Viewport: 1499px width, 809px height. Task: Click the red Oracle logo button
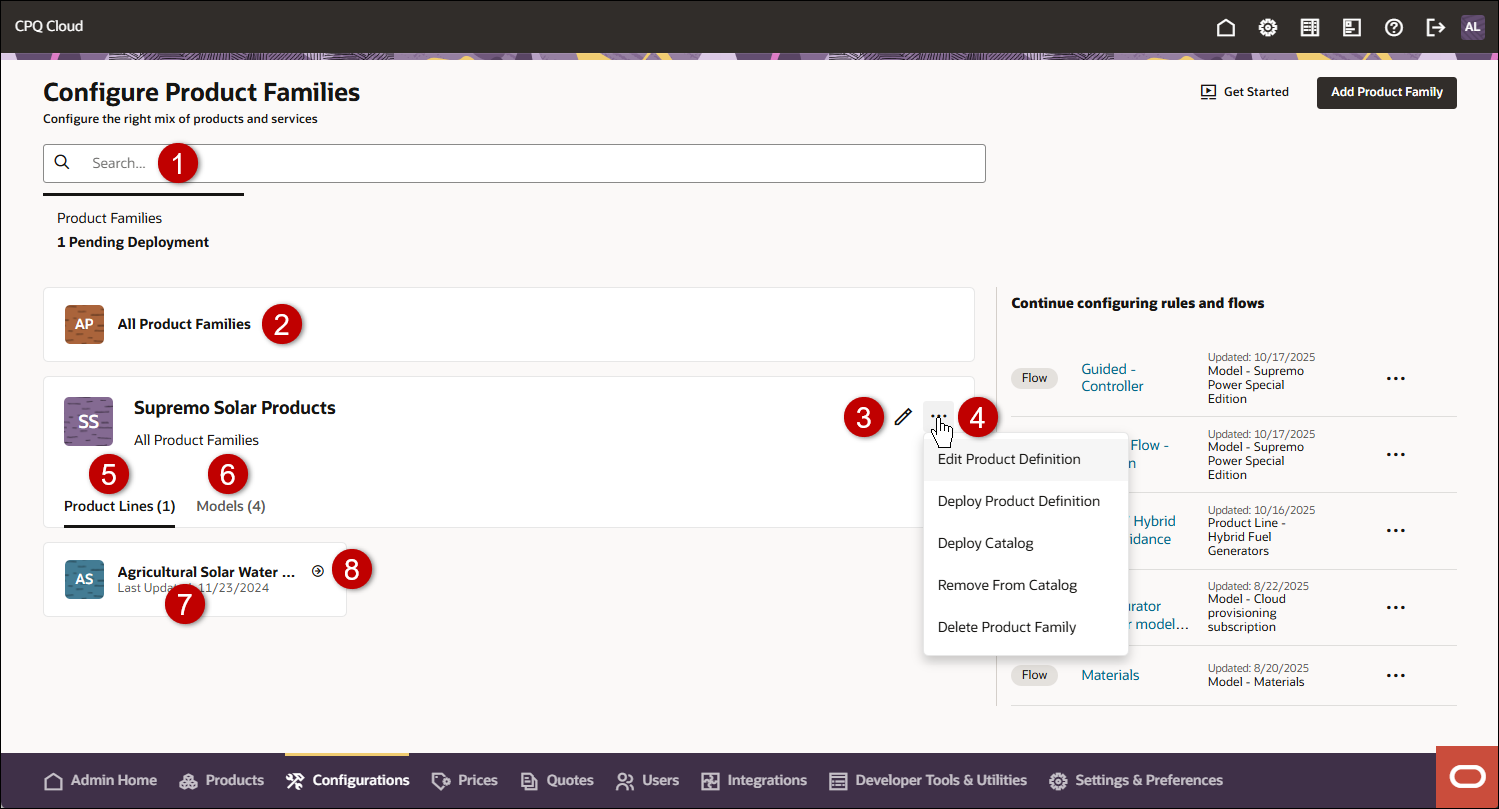pyautogui.click(x=1467, y=777)
